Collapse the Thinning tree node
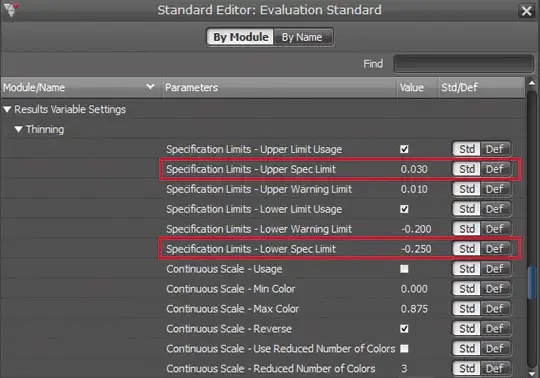The image size is (540, 378). pyautogui.click(x=19, y=129)
